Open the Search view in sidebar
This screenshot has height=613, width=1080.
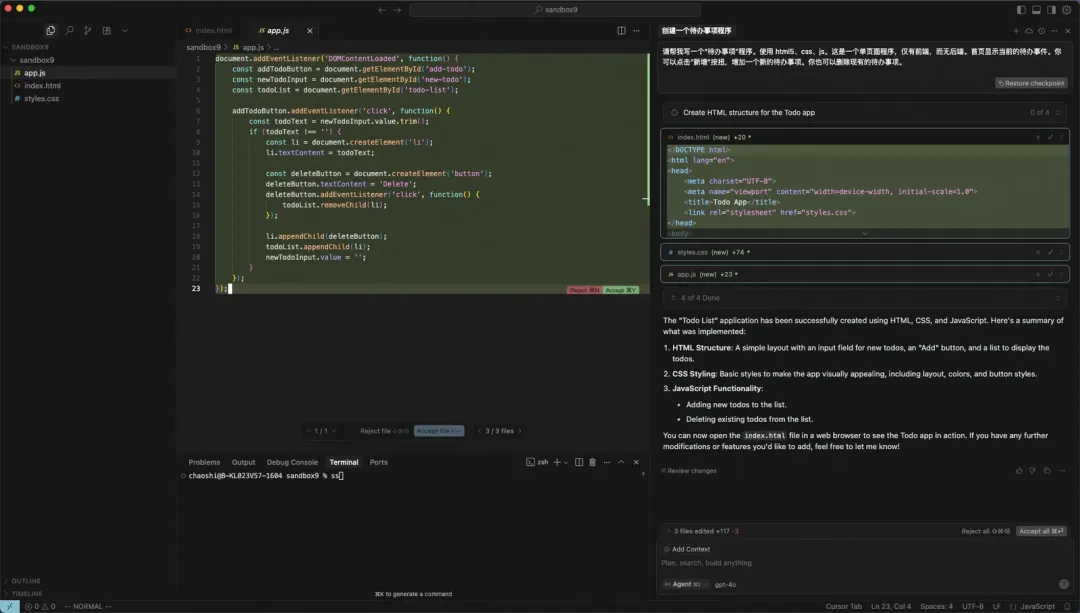(69, 31)
